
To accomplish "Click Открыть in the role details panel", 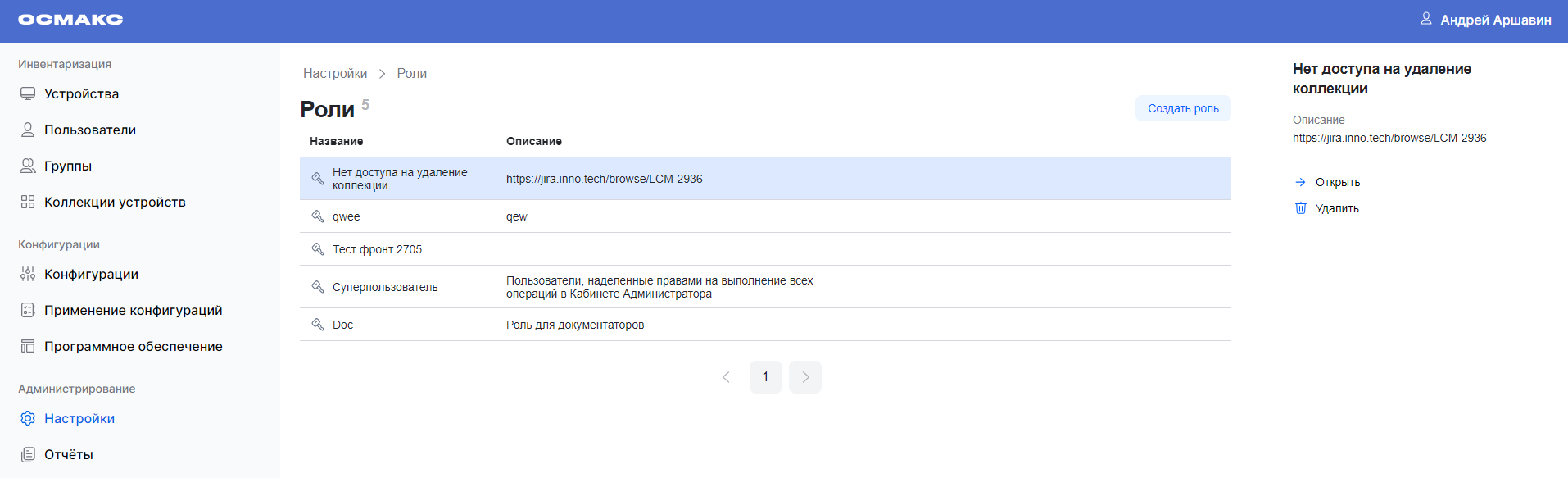I will point(1337,182).
